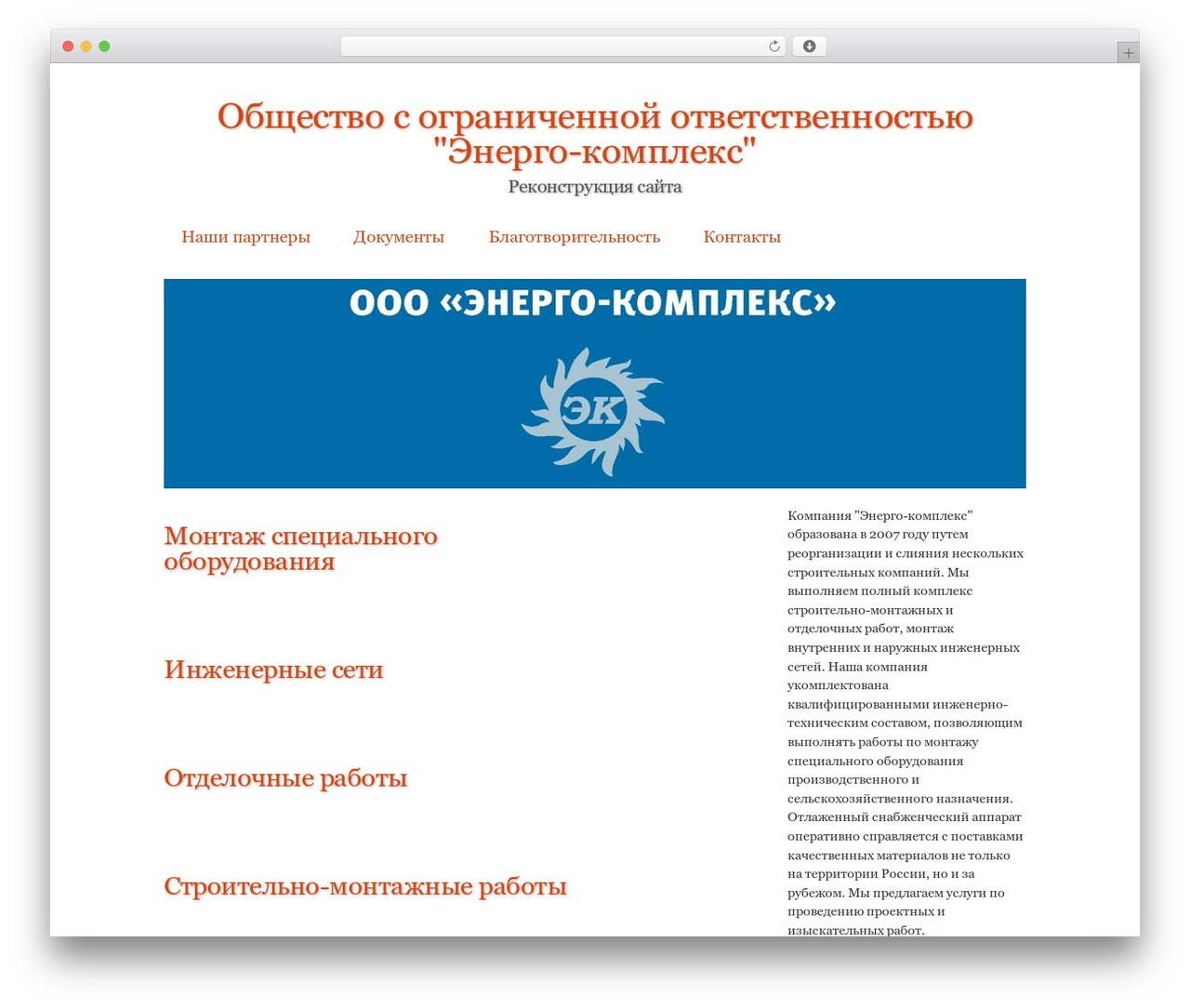Open the downloads button in browser toolbar
The height and width of the screenshot is (1008, 1190).
click(809, 46)
